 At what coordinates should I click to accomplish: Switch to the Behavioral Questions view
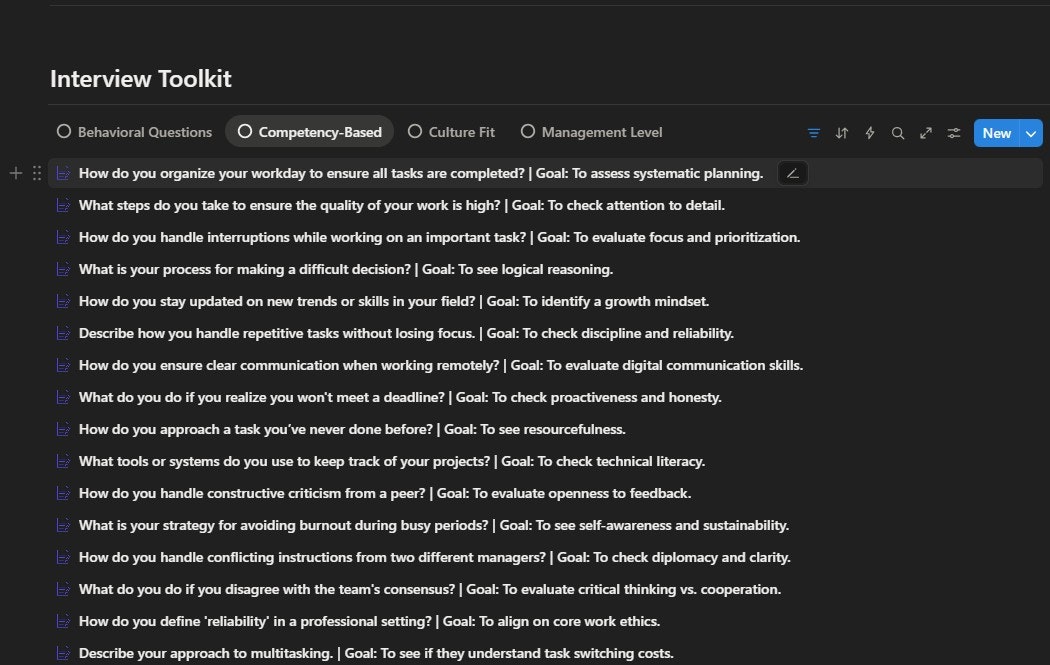click(146, 131)
